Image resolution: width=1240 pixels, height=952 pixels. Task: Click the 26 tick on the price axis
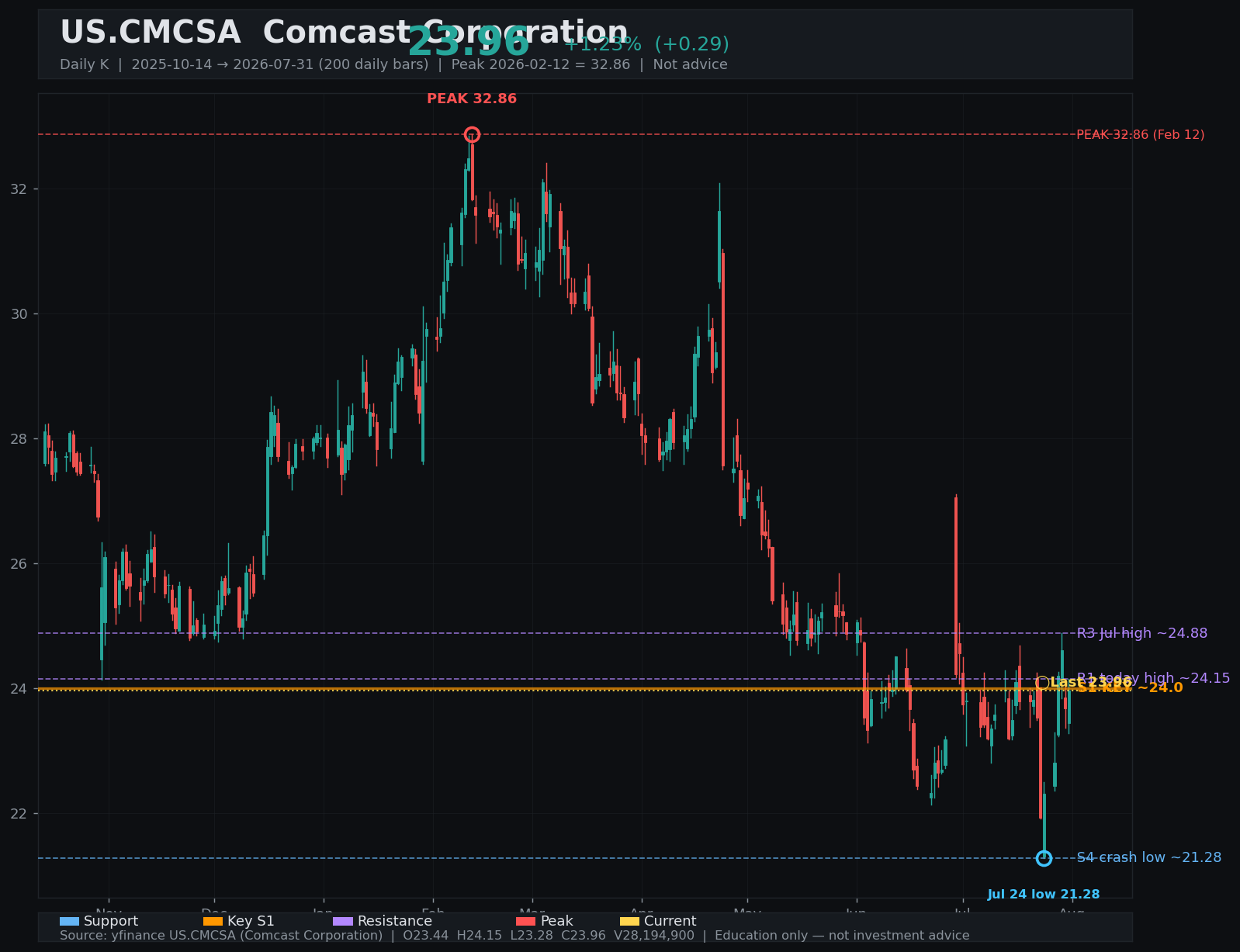17,564
